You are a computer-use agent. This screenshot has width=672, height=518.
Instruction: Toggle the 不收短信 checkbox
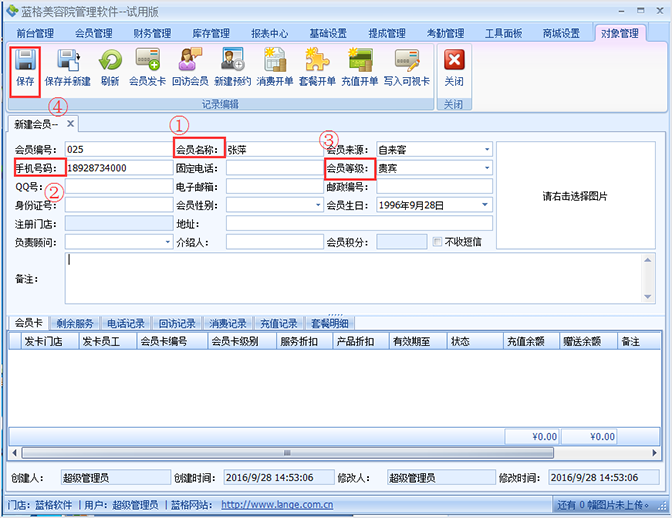pos(437,242)
